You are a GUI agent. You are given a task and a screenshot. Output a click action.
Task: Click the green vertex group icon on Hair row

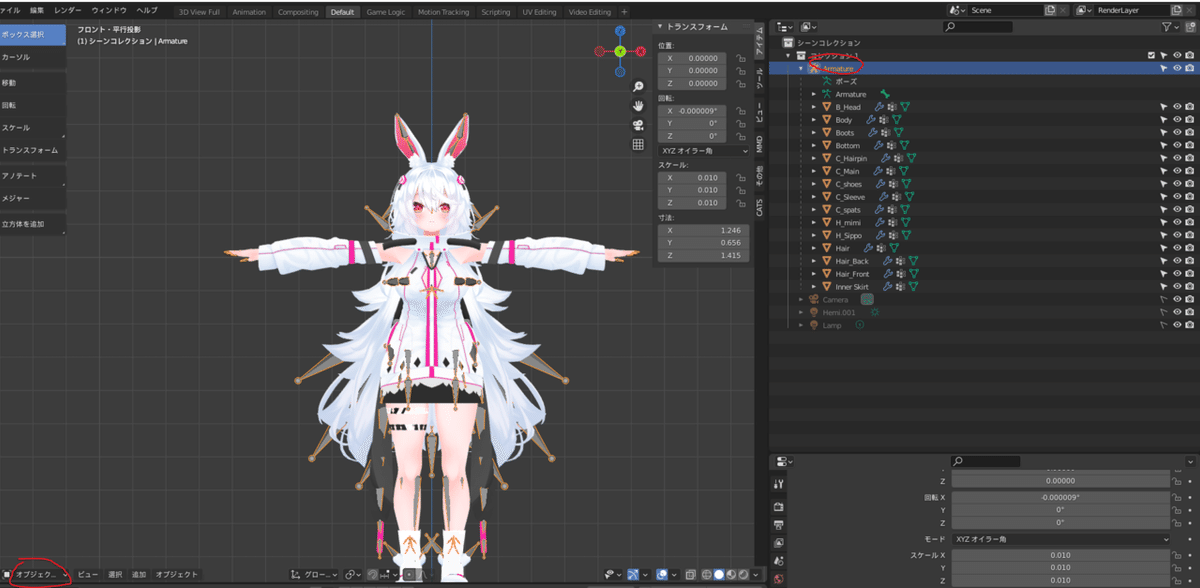point(893,248)
